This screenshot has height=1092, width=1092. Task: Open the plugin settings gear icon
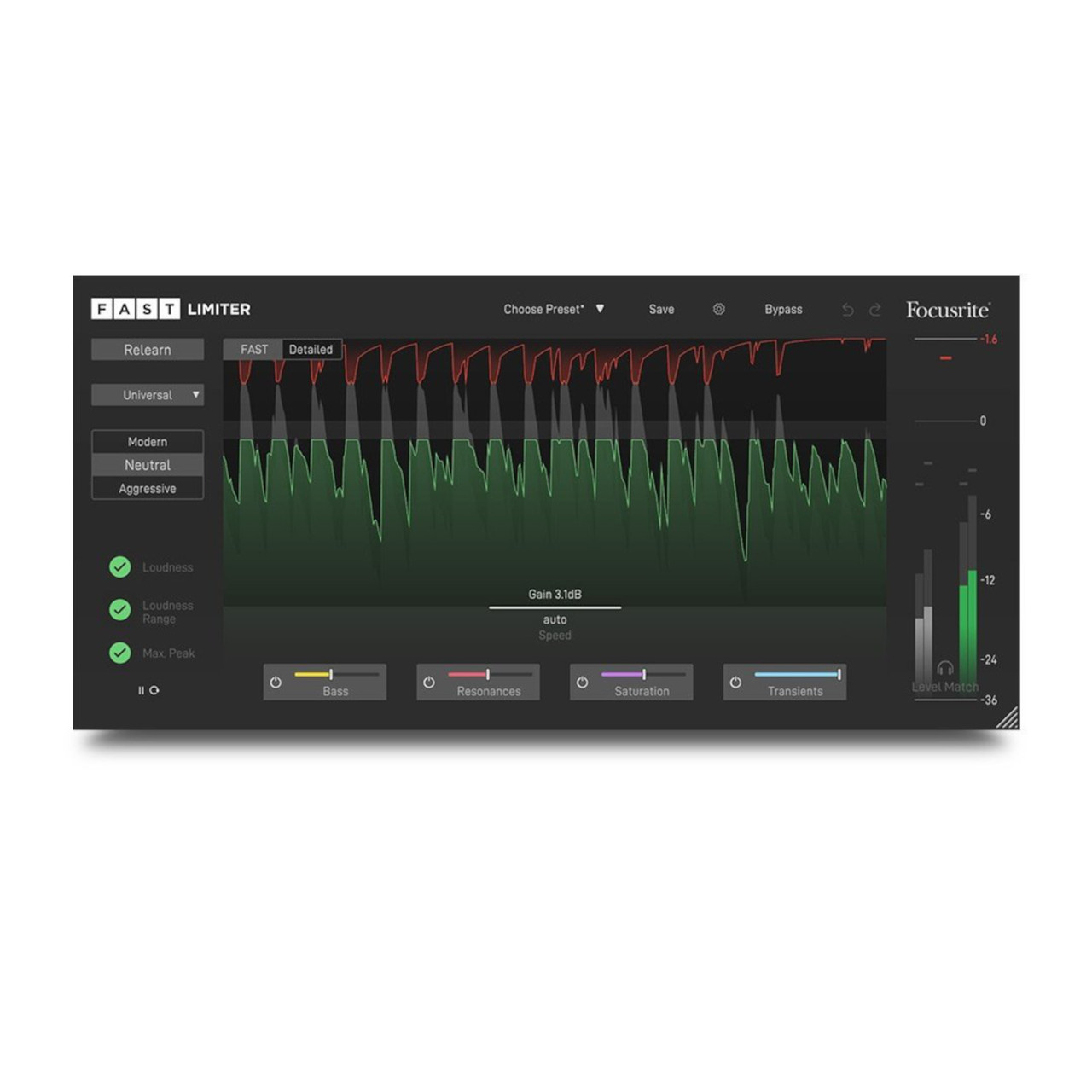[719, 310]
